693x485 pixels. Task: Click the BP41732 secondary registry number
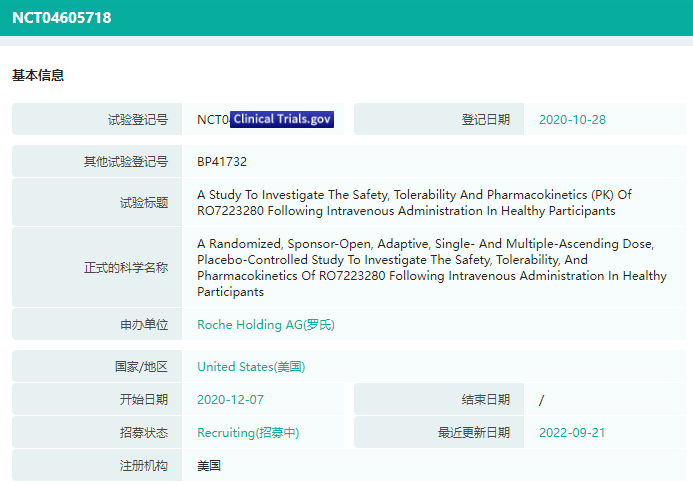(x=222, y=161)
